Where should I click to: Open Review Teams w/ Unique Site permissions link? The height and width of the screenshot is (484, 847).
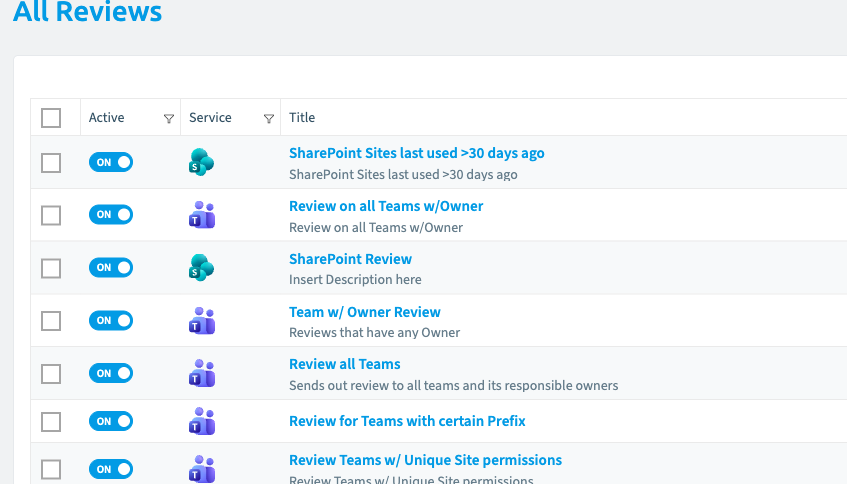[x=426, y=460]
